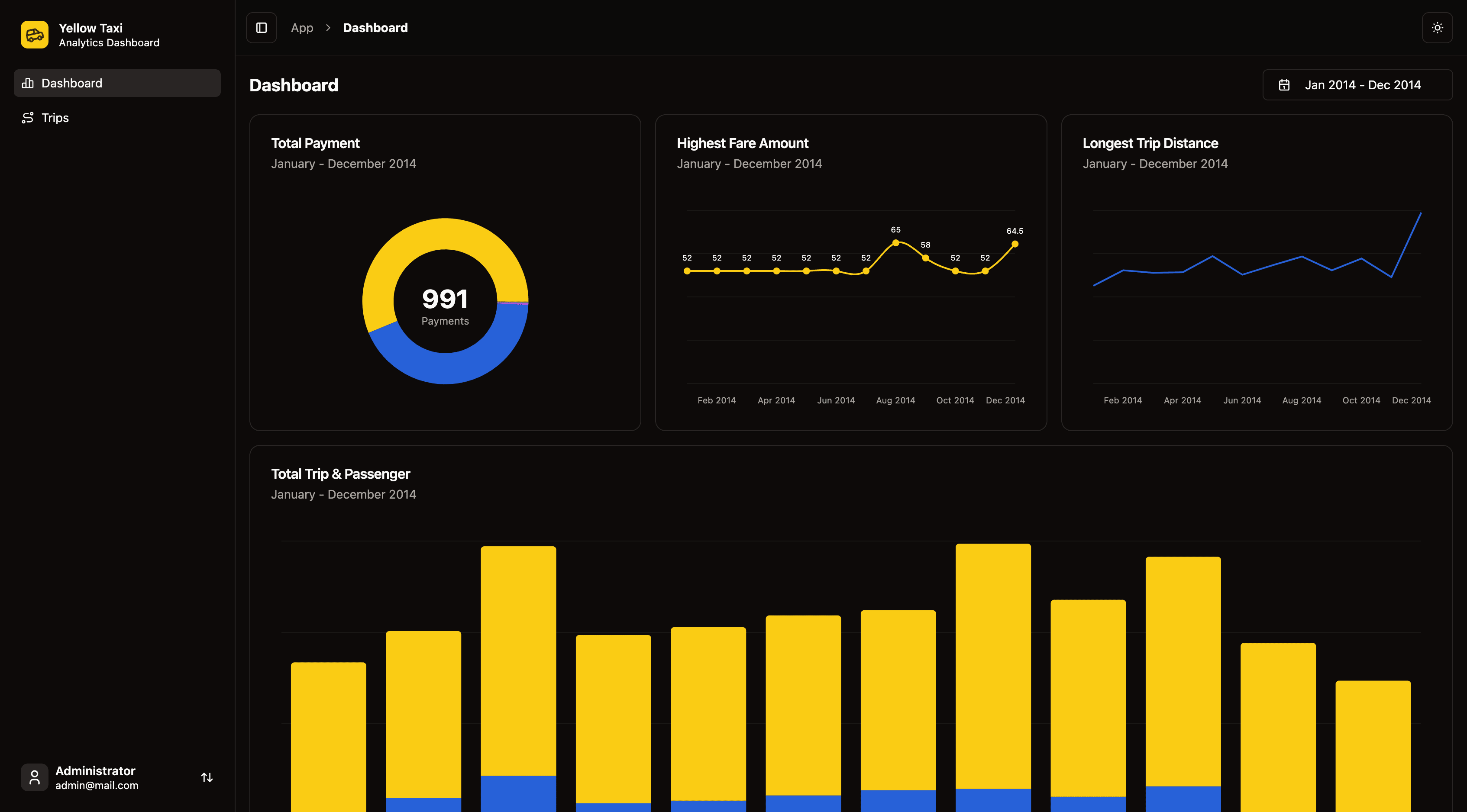Click the Highest Fare Amount card title
This screenshot has width=1467, height=812.
click(x=743, y=144)
